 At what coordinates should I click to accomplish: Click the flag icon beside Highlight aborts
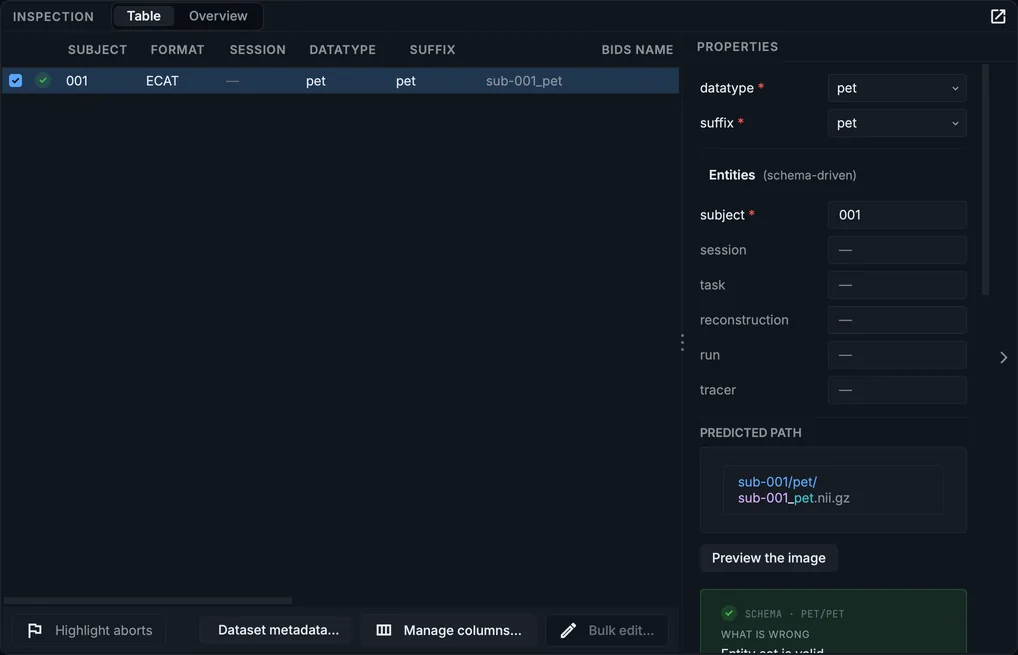[x=34, y=630]
